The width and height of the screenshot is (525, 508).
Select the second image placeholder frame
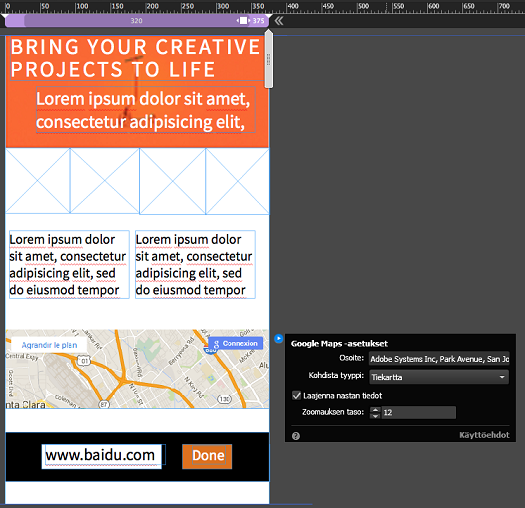pyautogui.click(x=104, y=180)
